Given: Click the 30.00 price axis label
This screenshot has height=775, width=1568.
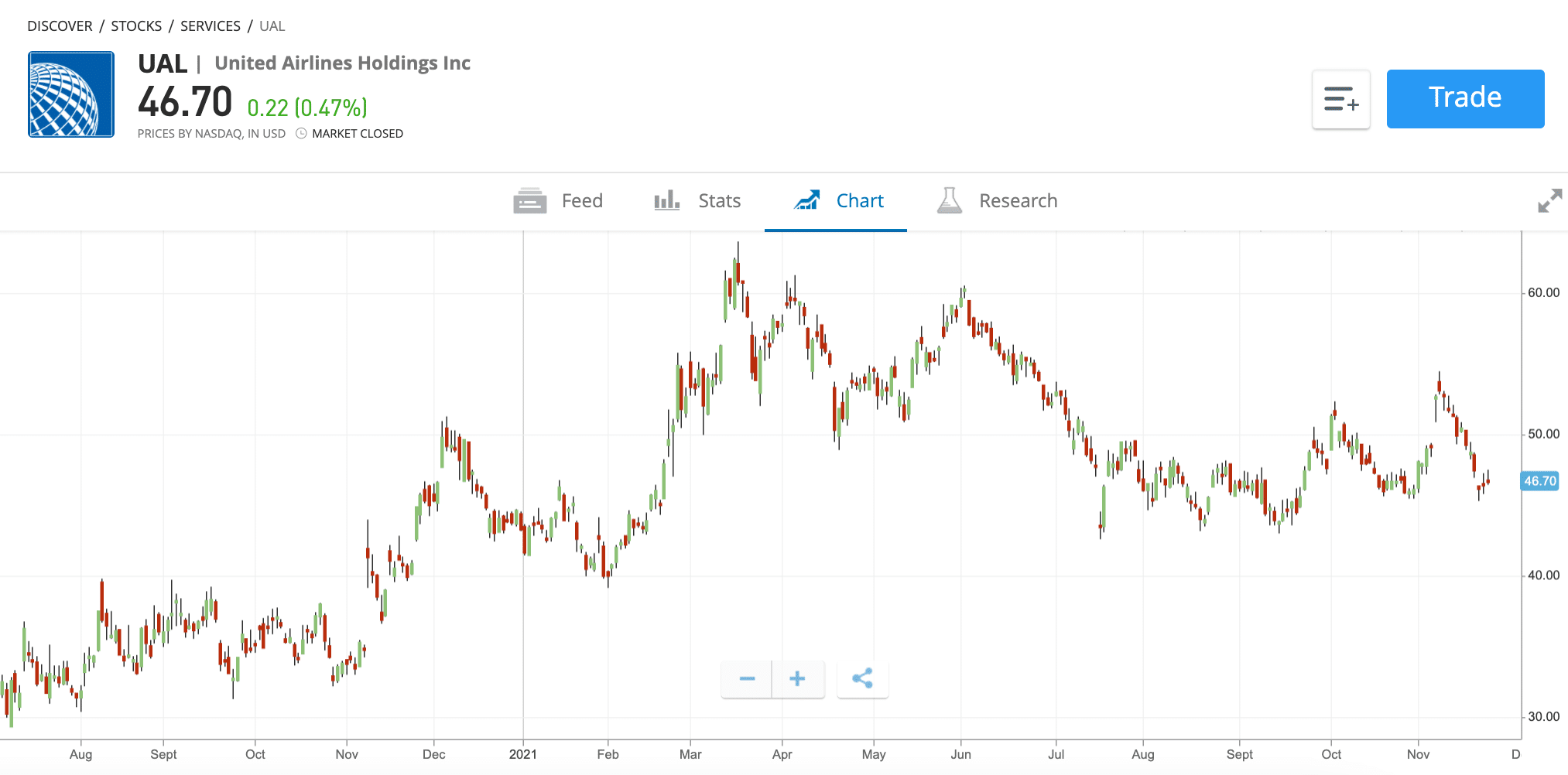Looking at the screenshot, I should 1543,717.
